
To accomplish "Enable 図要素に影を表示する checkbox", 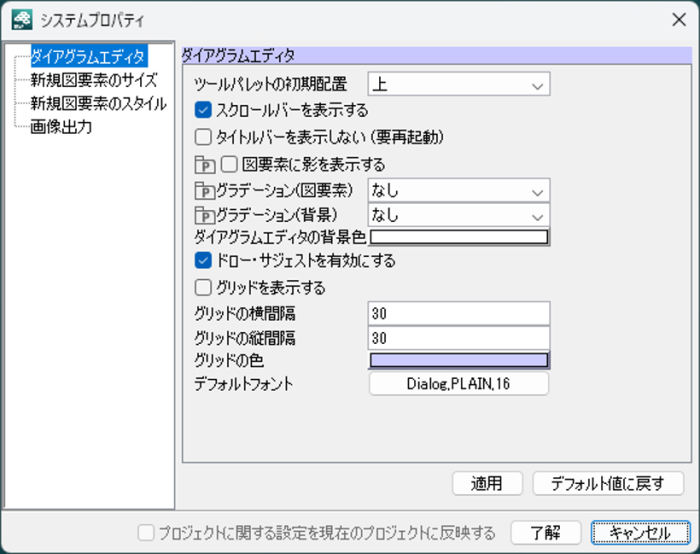I will click(x=228, y=164).
